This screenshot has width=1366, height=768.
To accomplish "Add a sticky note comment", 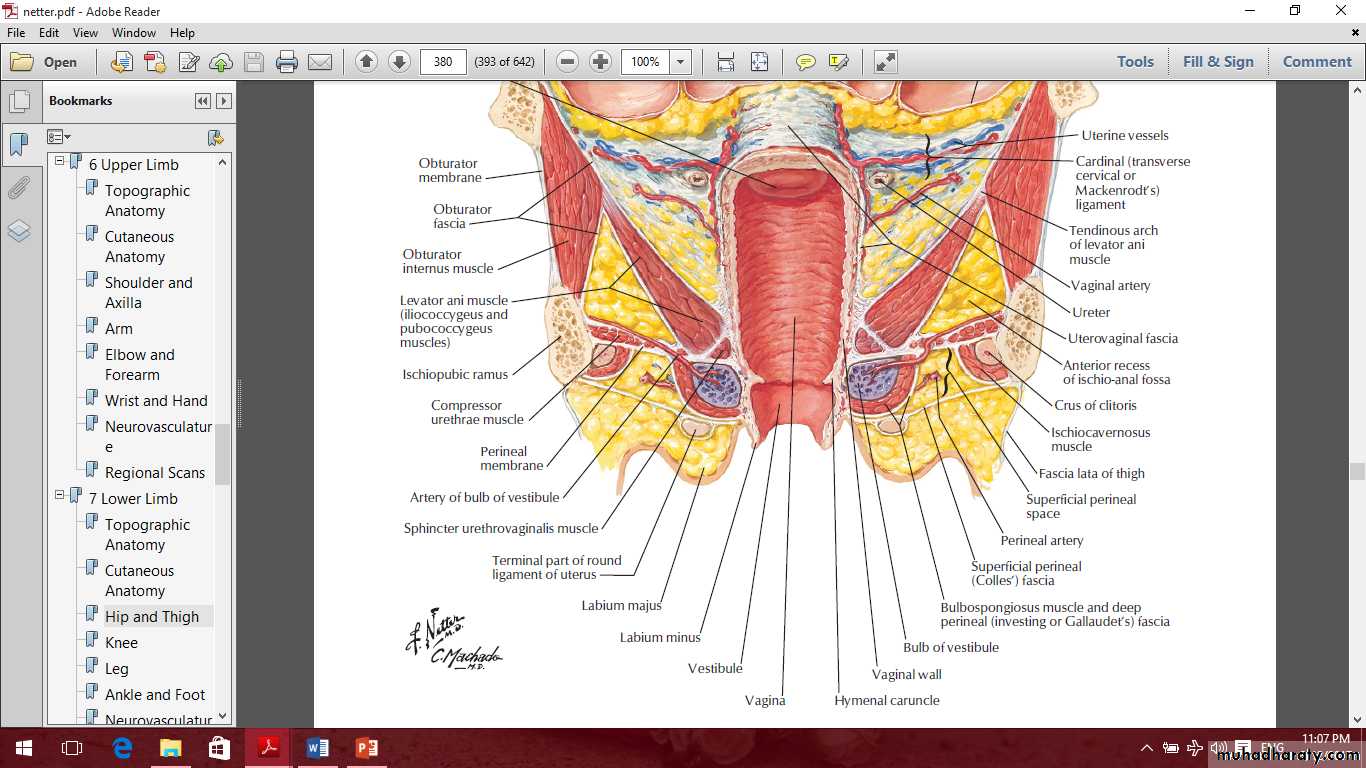I will point(805,62).
